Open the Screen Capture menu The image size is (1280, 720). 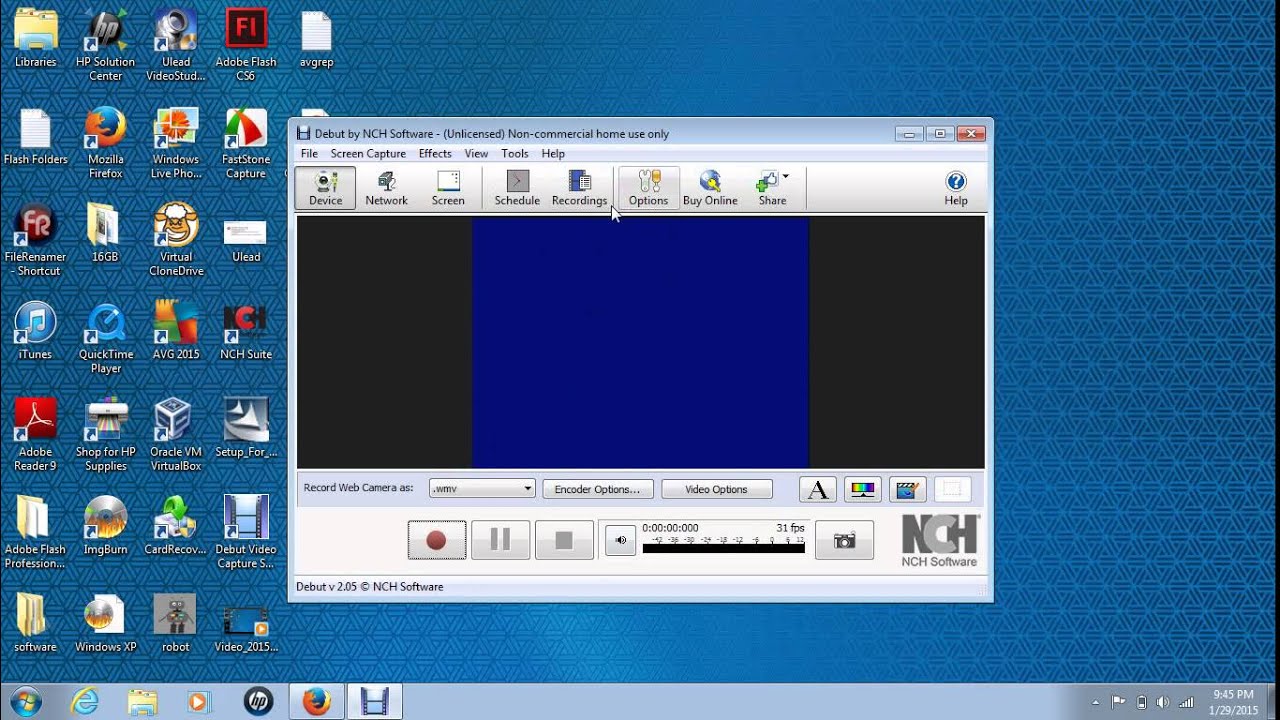368,154
